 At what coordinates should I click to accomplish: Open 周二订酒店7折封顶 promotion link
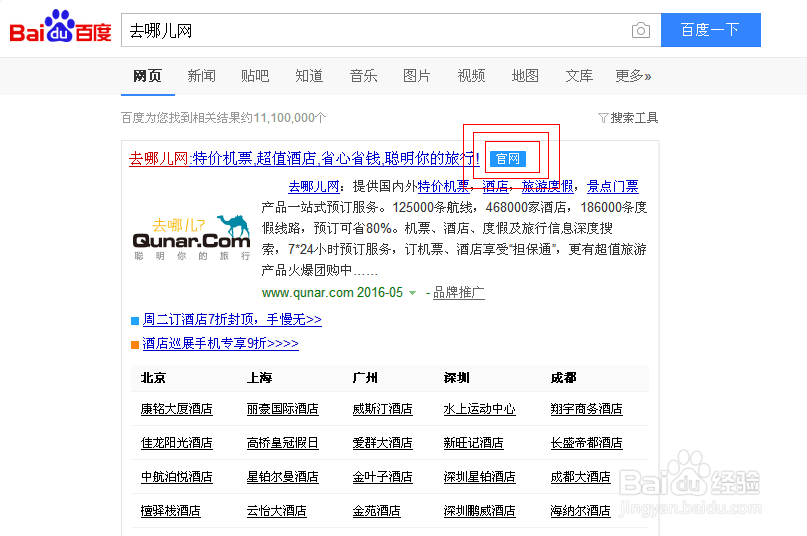(x=232, y=320)
